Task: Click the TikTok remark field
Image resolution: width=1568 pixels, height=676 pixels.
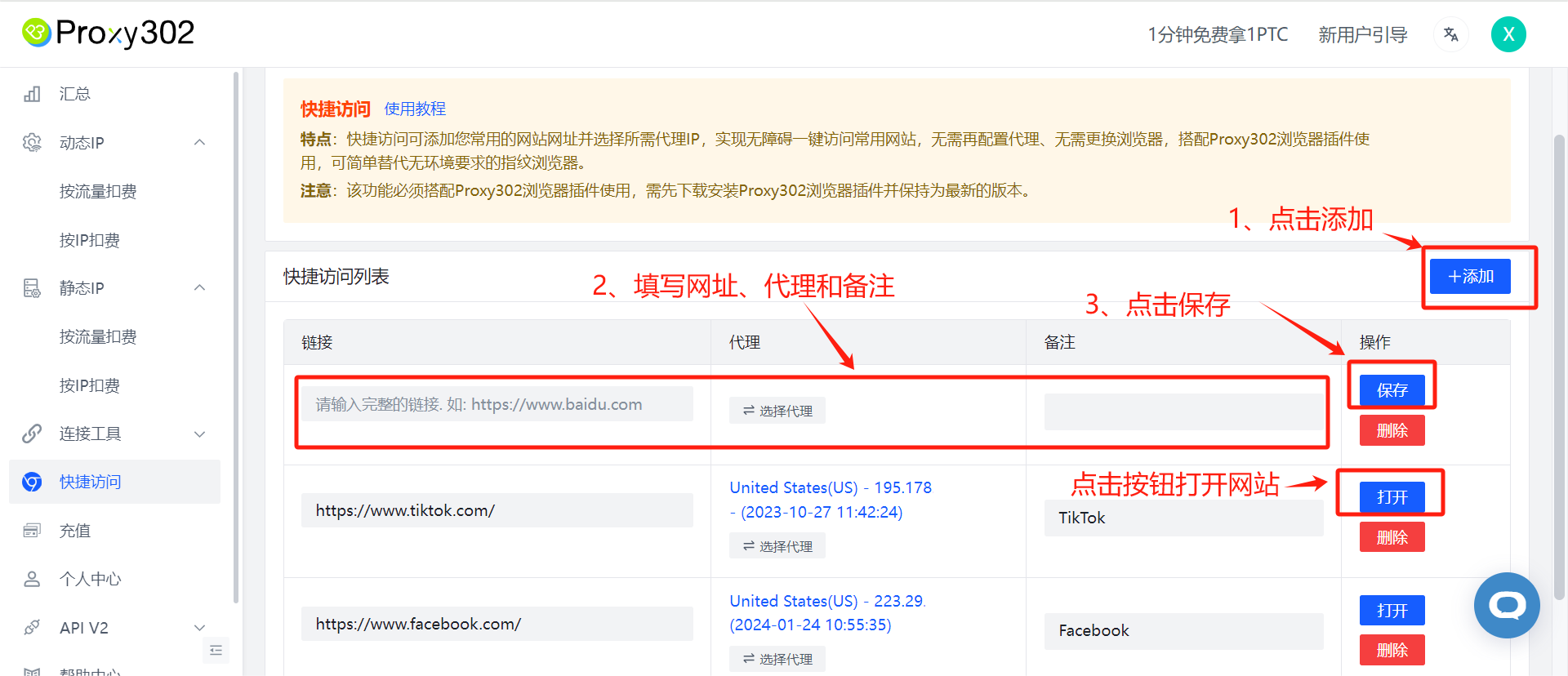Action: [x=1183, y=518]
